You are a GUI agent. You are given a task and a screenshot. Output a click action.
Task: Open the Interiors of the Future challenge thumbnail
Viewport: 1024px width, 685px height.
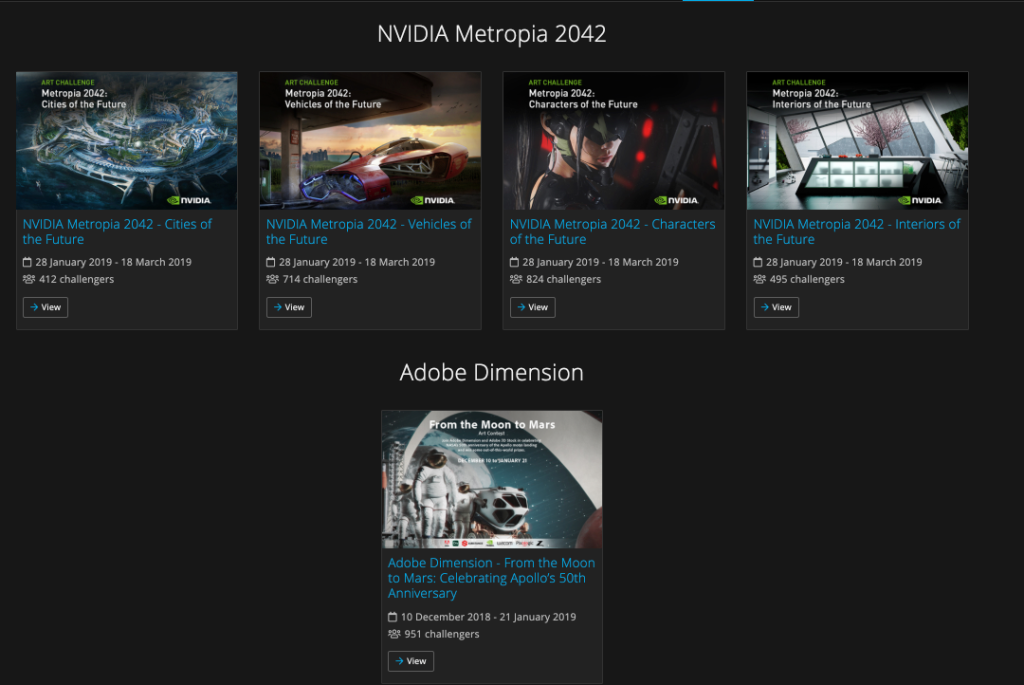(857, 140)
